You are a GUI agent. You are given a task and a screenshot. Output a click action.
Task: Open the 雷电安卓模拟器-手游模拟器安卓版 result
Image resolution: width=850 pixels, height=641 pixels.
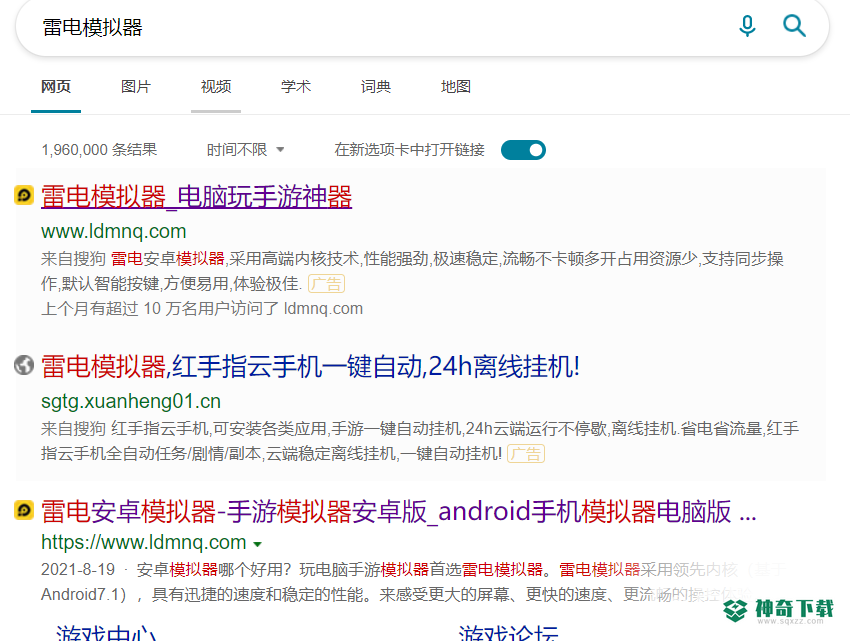point(398,511)
